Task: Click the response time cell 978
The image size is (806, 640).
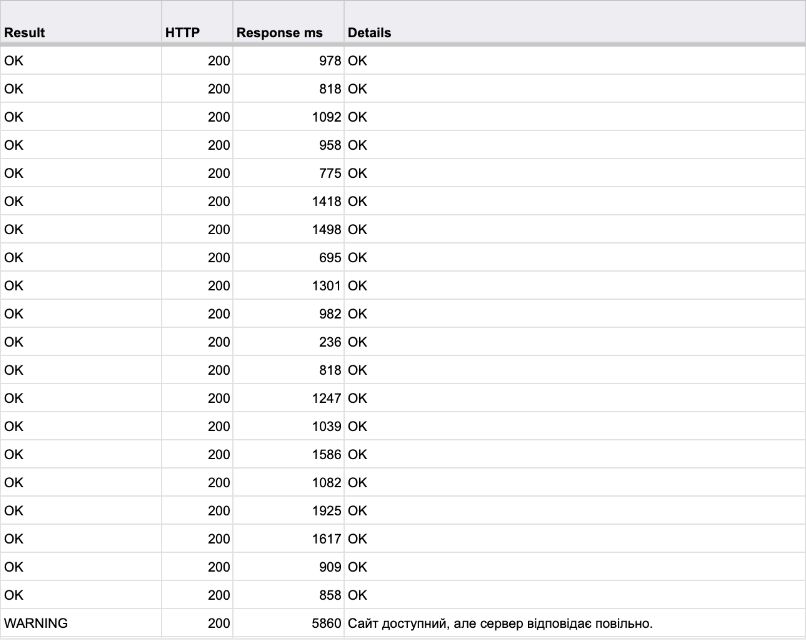Action: 288,61
